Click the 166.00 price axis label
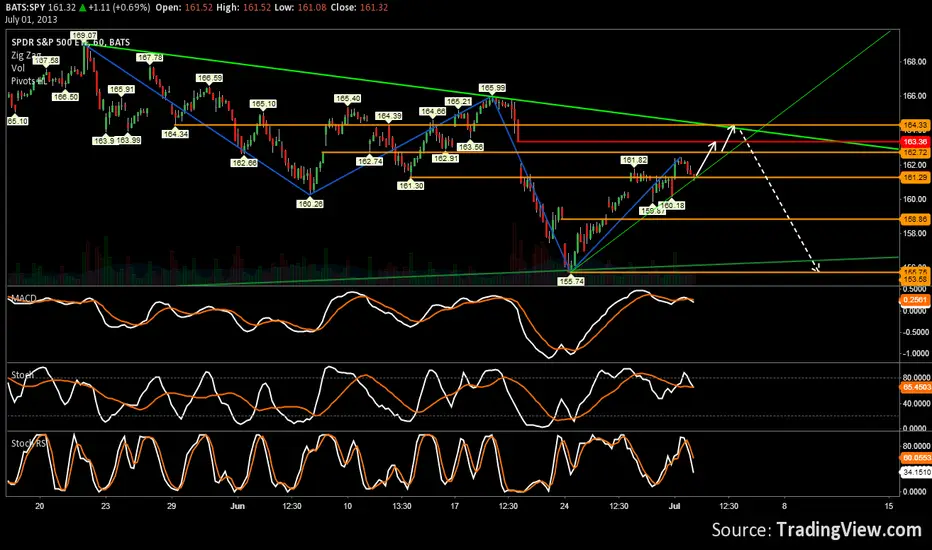This screenshot has width=932, height=550. click(x=915, y=96)
